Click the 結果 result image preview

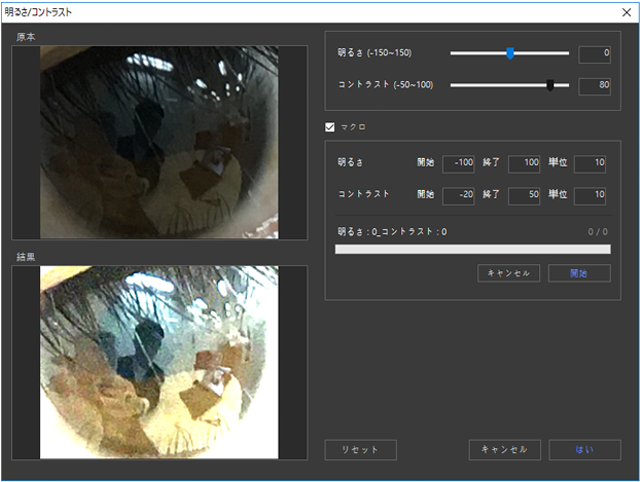(159, 362)
